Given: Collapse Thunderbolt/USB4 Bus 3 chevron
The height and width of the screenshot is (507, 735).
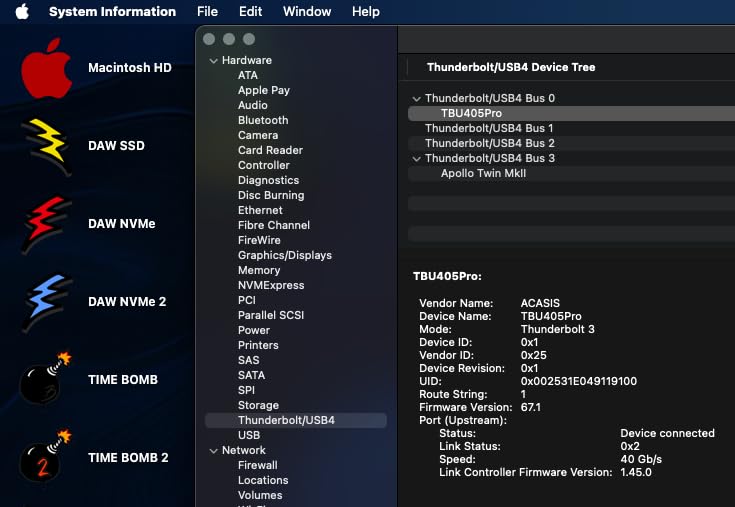Looking at the screenshot, I should coord(416,158).
